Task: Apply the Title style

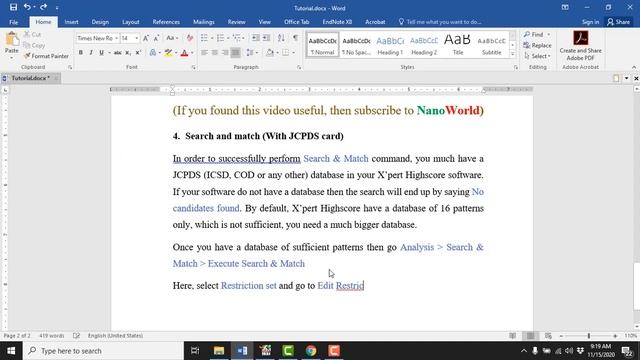Action: coord(458,45)
